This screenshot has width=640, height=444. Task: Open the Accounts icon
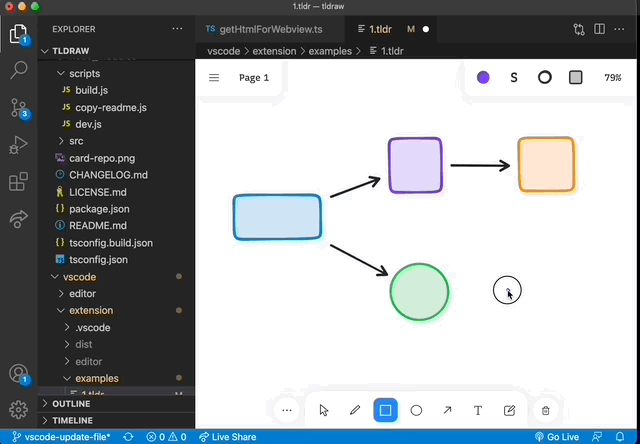pos(19,373)
